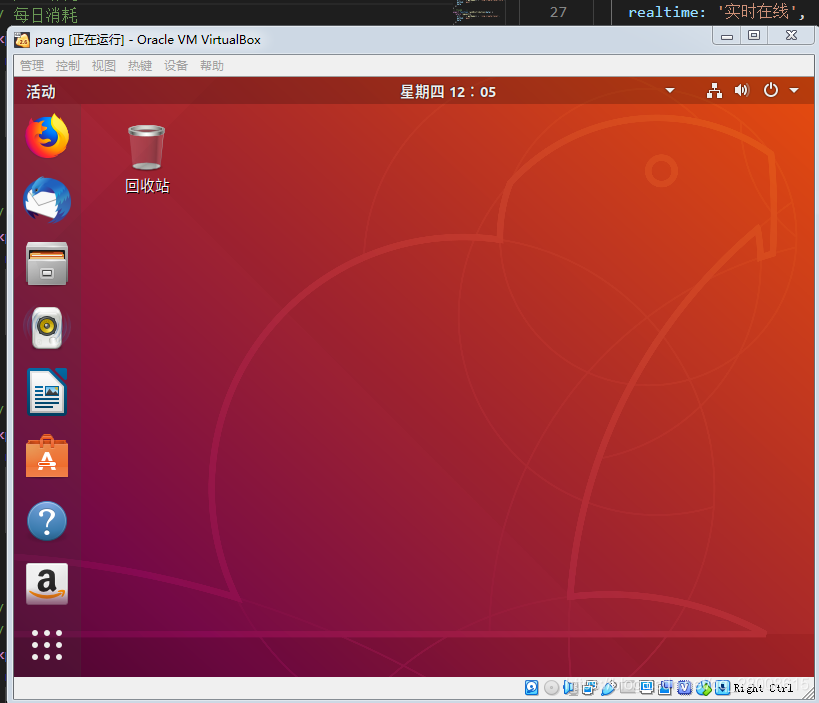
Task: Show applications grid at dock bottom
Action: point(47,645)
